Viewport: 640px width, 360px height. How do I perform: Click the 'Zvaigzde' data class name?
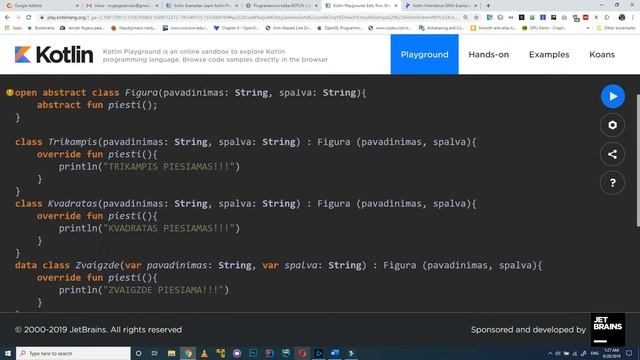click(x=97, y=265)
